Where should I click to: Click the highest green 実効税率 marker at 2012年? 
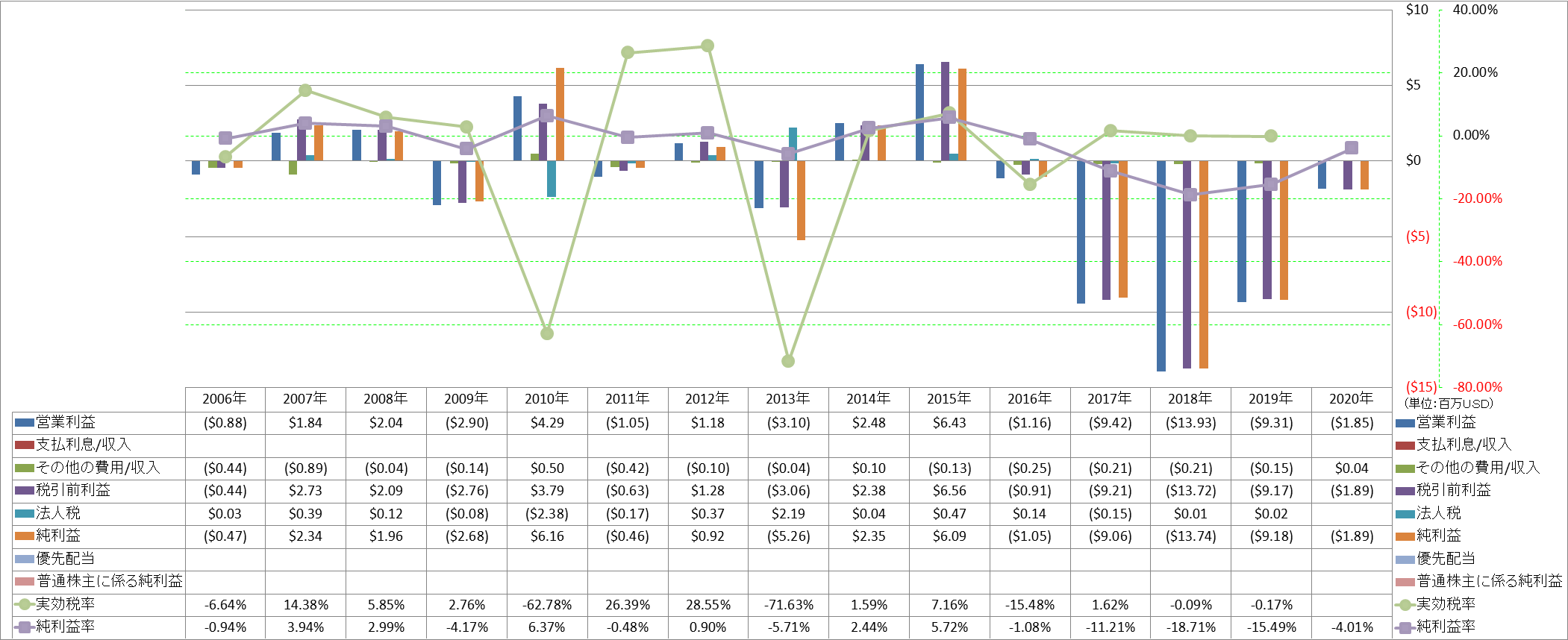[x=708, y=46]
